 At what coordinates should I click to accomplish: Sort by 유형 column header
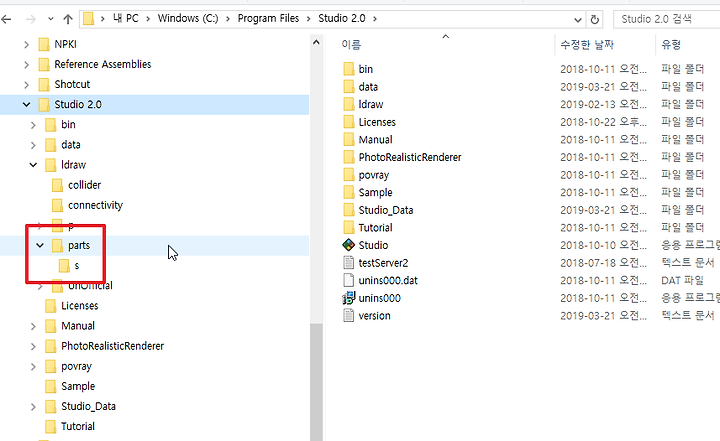click(671, 45)
